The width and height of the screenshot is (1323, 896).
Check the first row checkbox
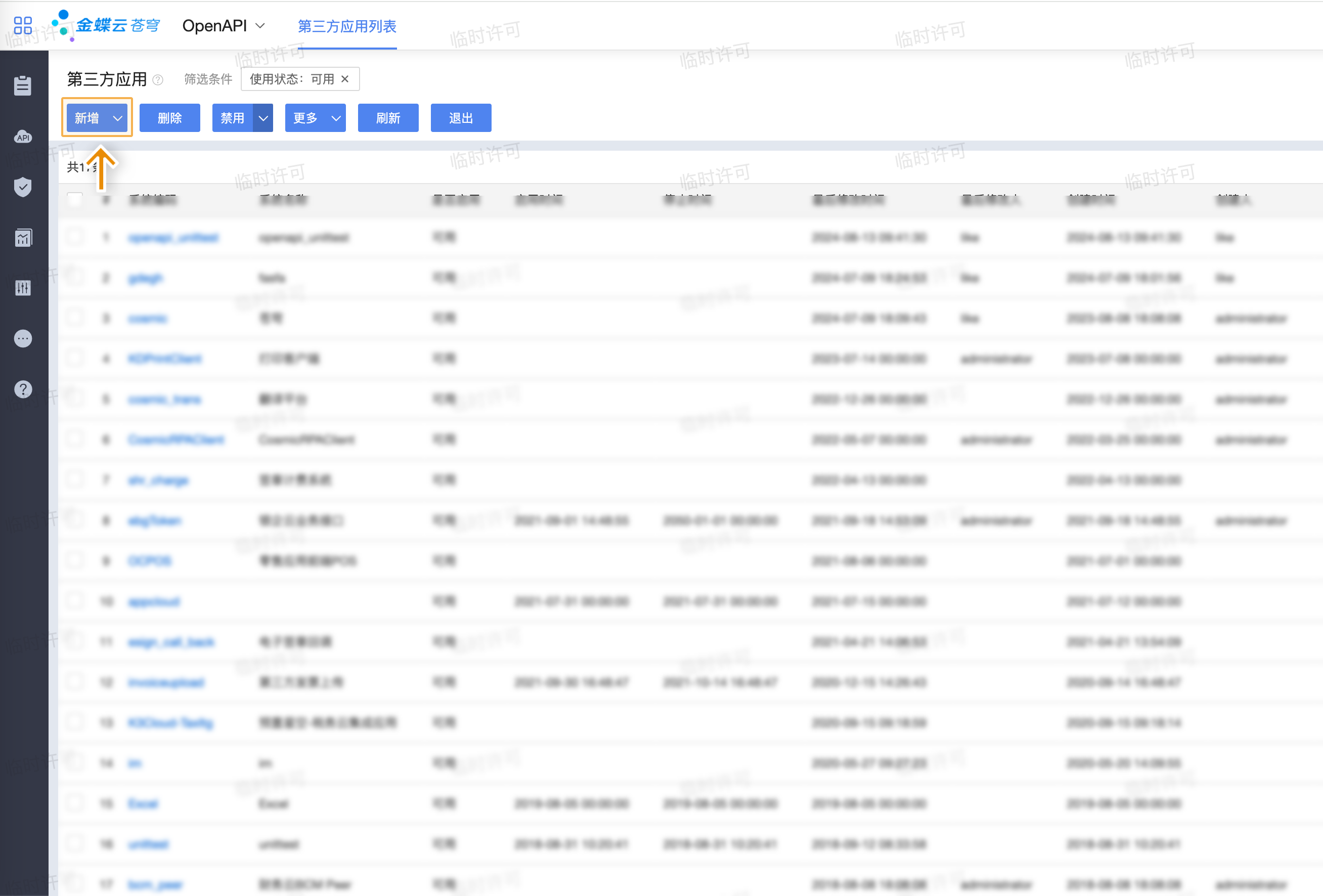[x=74, y=237]
